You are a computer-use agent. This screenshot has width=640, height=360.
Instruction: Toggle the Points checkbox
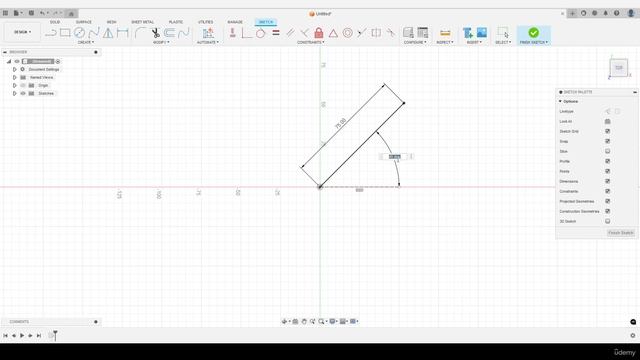pyautogui.click(x=607, y=171)
